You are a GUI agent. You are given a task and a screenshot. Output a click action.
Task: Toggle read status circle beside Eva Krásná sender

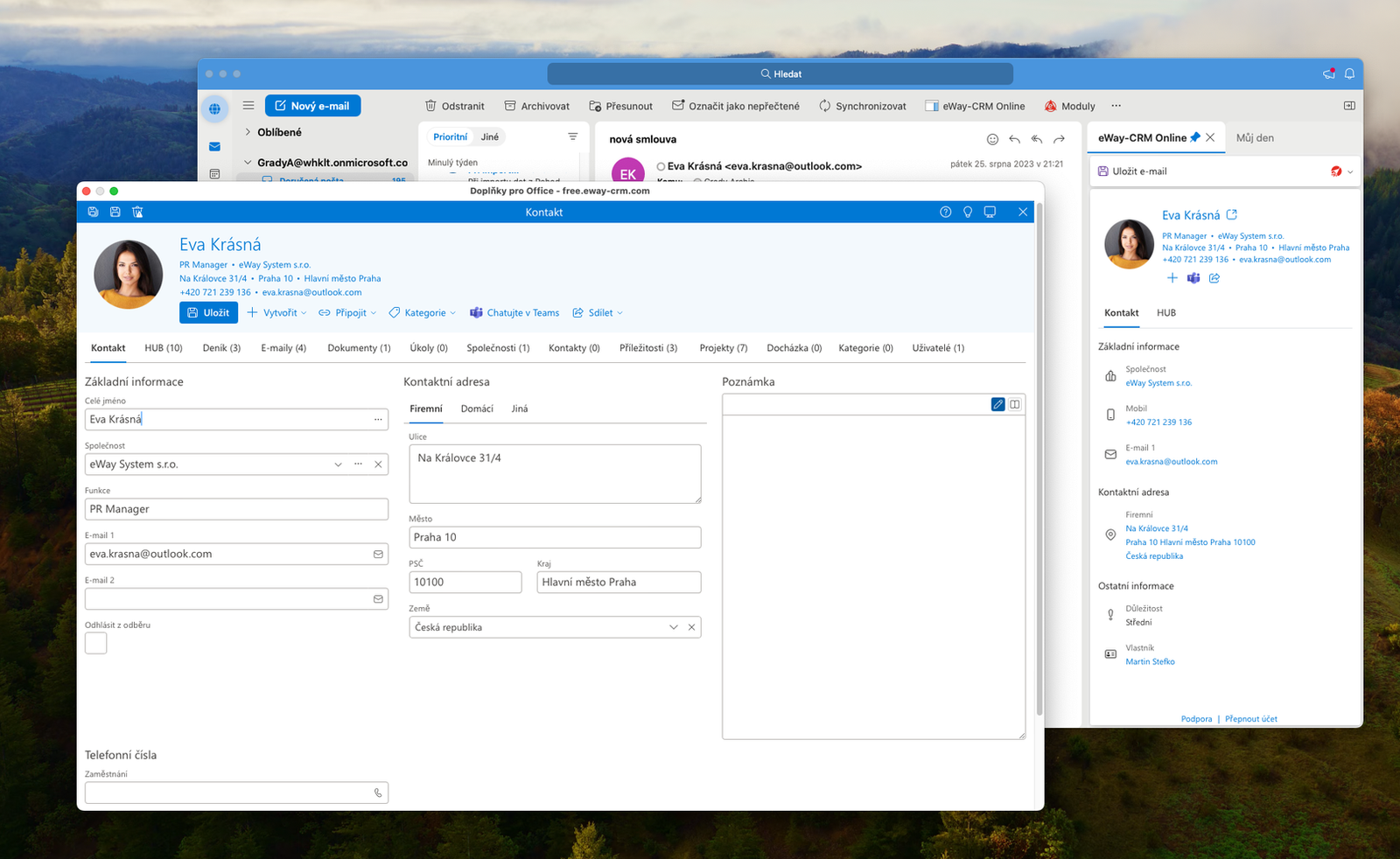coord(661,166)
